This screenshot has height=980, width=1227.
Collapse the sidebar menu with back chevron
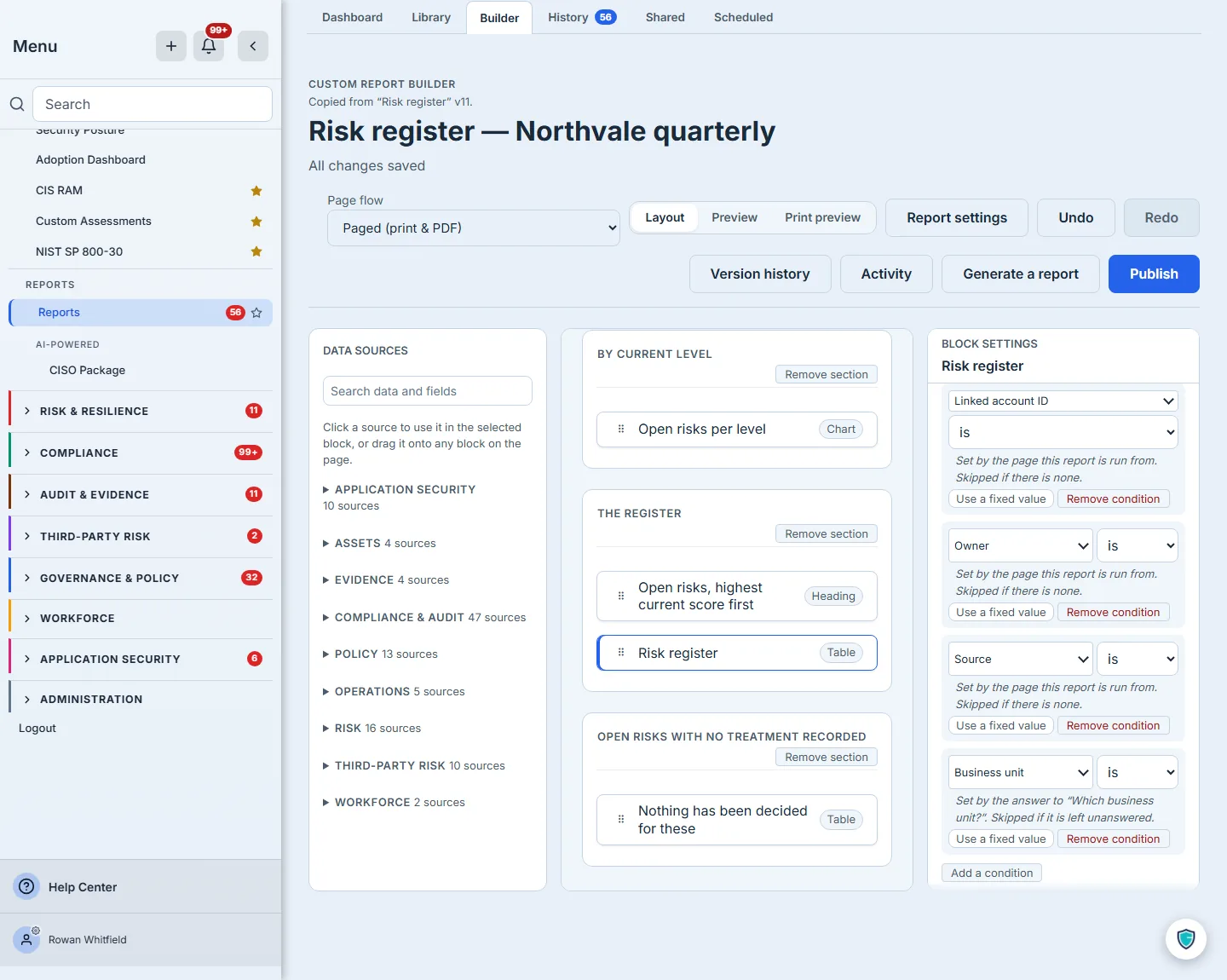[253, 46]
